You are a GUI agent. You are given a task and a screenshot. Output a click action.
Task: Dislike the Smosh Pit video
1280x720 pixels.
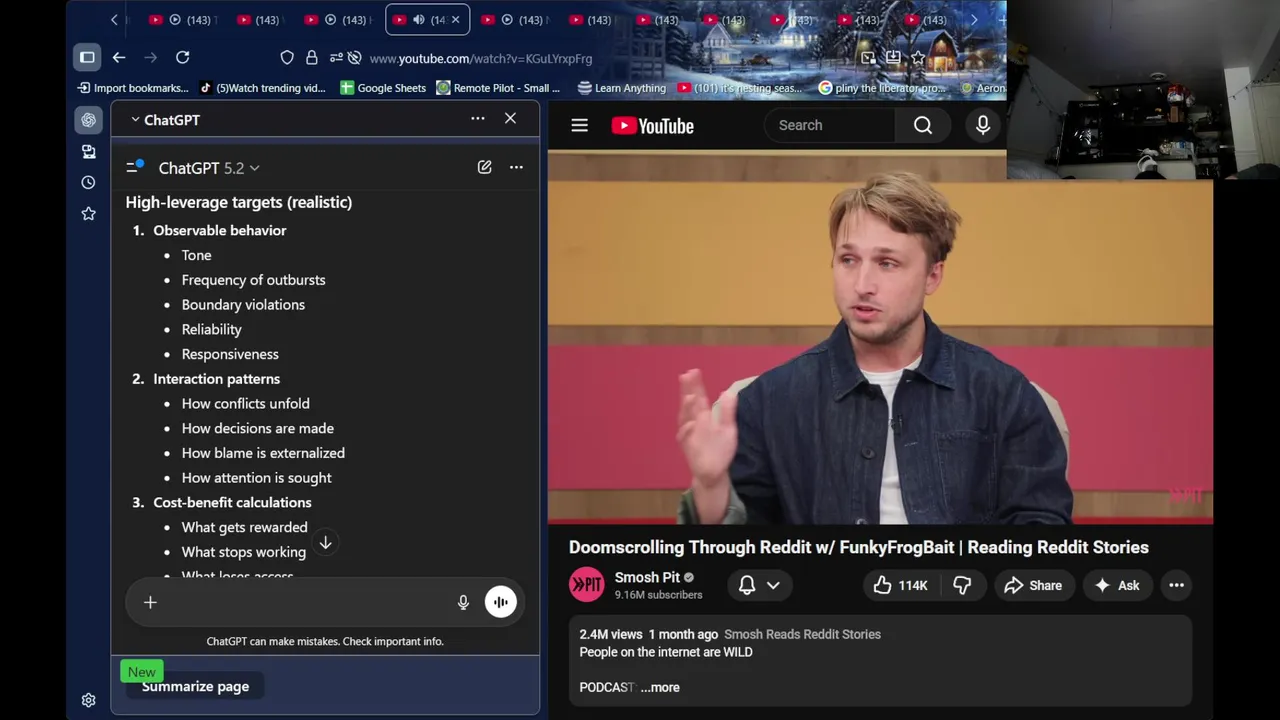(962, 585)
